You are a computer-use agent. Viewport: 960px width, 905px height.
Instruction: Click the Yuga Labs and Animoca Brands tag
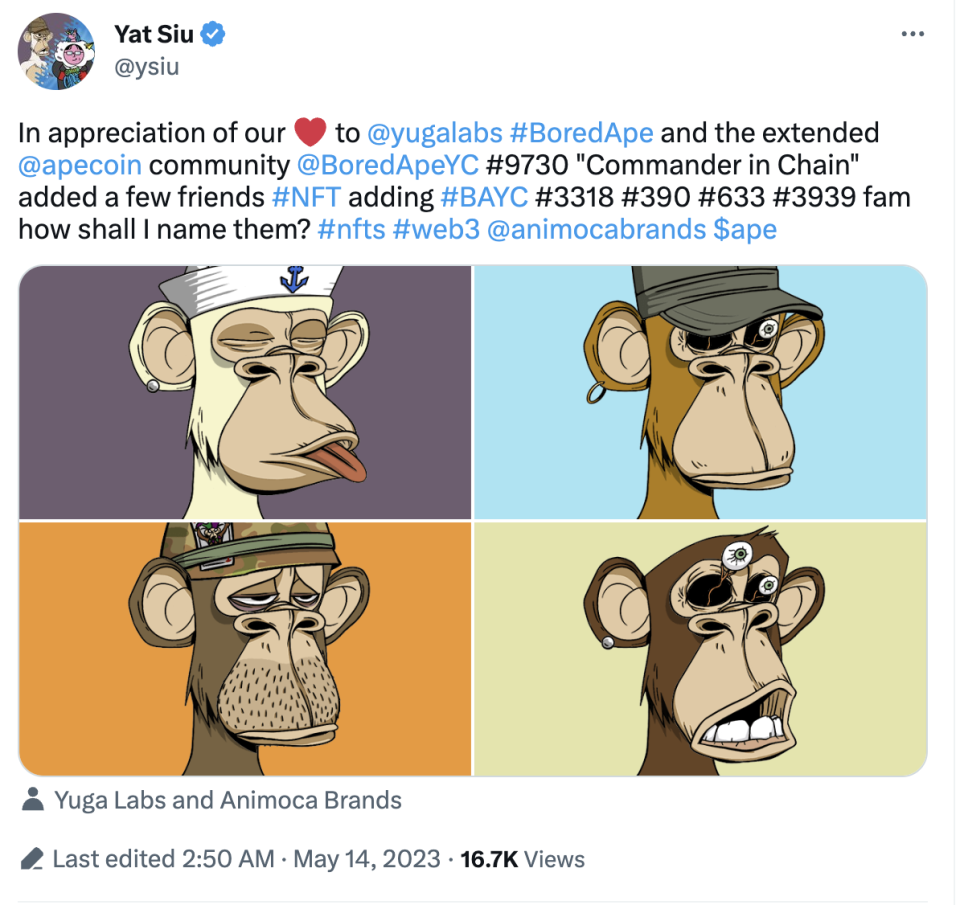pyautogui.click(x=228, y=800)
